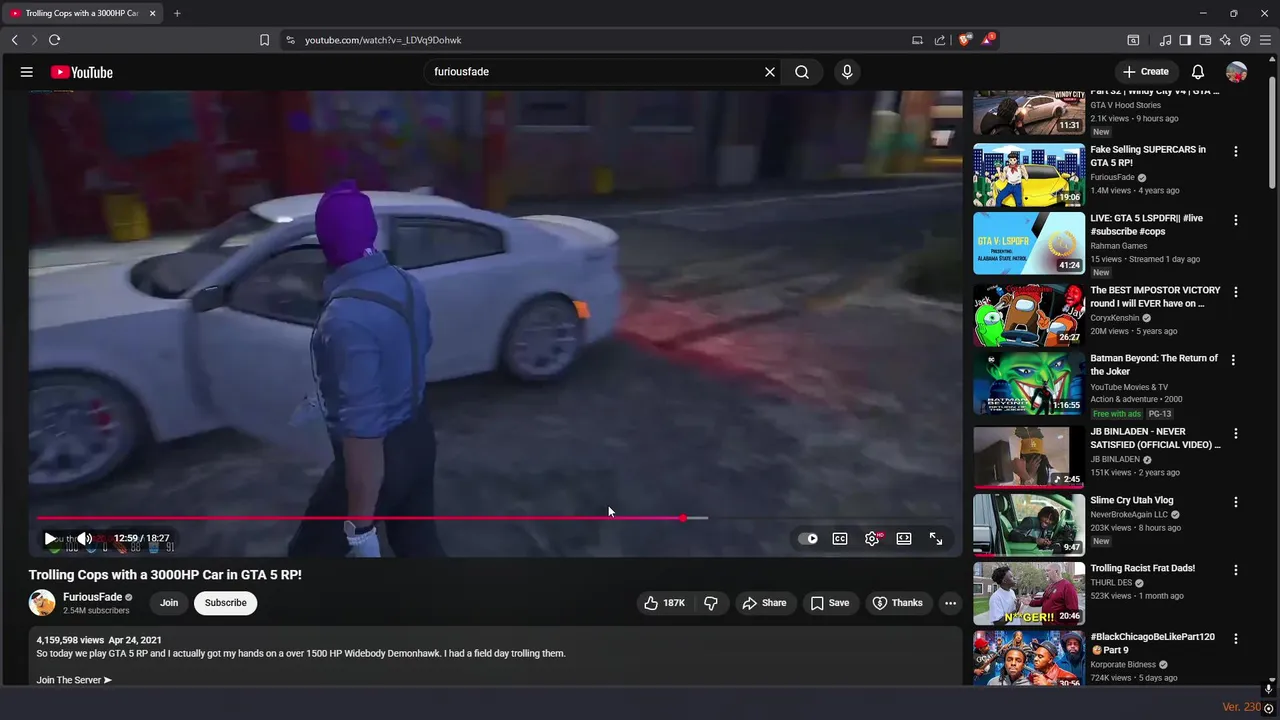
Task: Open the 'Join The Server' description line
Action: point(74,680)
